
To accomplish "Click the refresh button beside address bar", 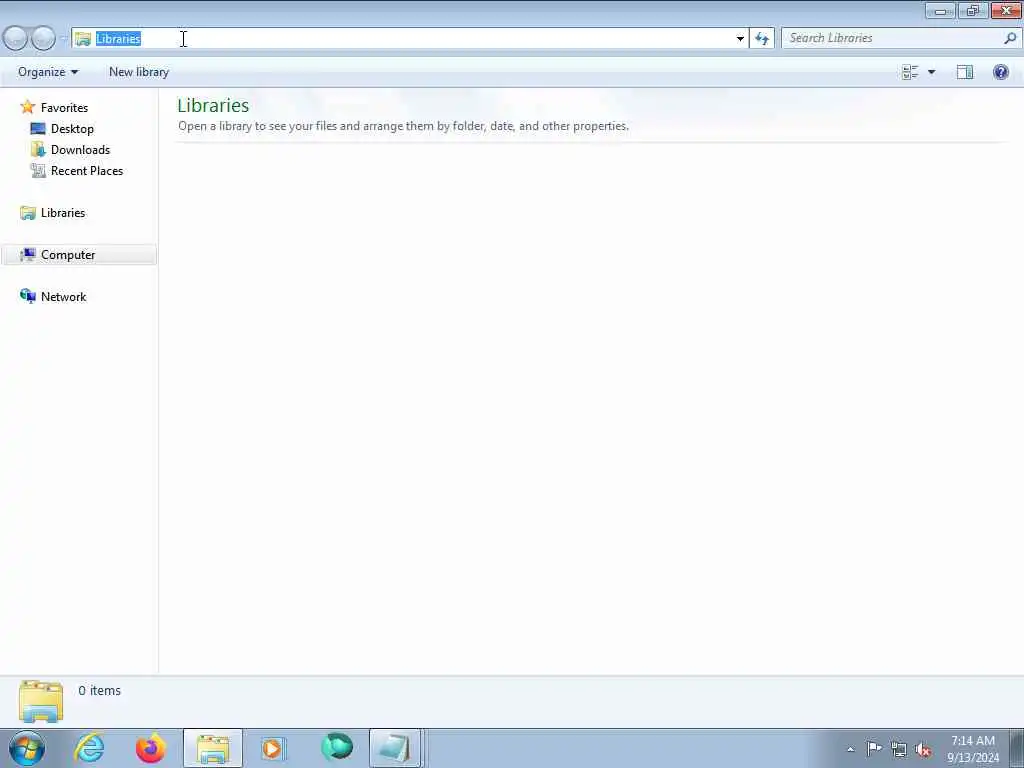I will pyautogui.click(x=762, y=39).
